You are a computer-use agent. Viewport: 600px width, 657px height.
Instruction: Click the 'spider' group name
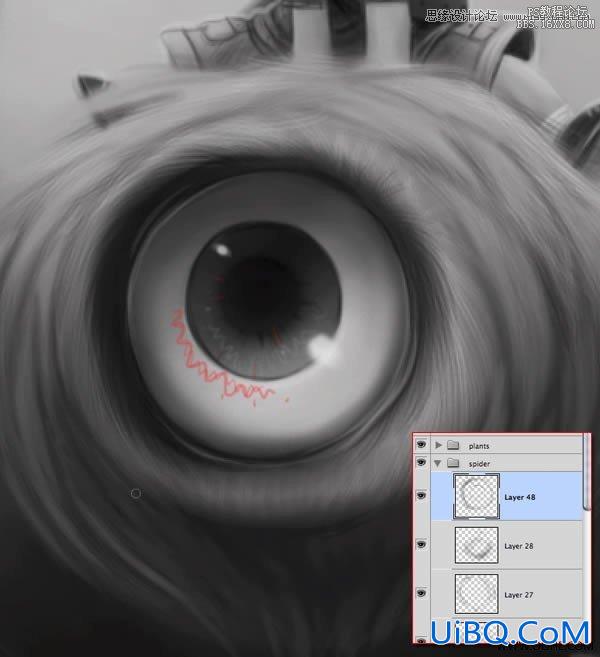[479, 464]
